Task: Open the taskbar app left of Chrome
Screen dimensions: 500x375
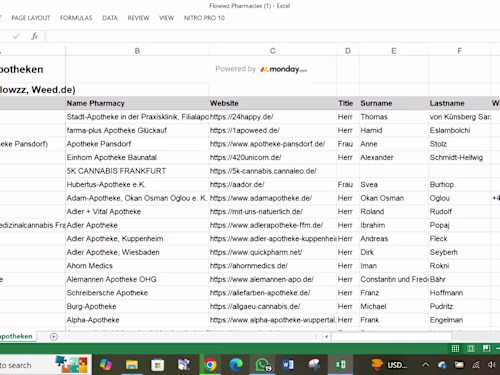Action: pyautogui.click(x=184, y=365)
